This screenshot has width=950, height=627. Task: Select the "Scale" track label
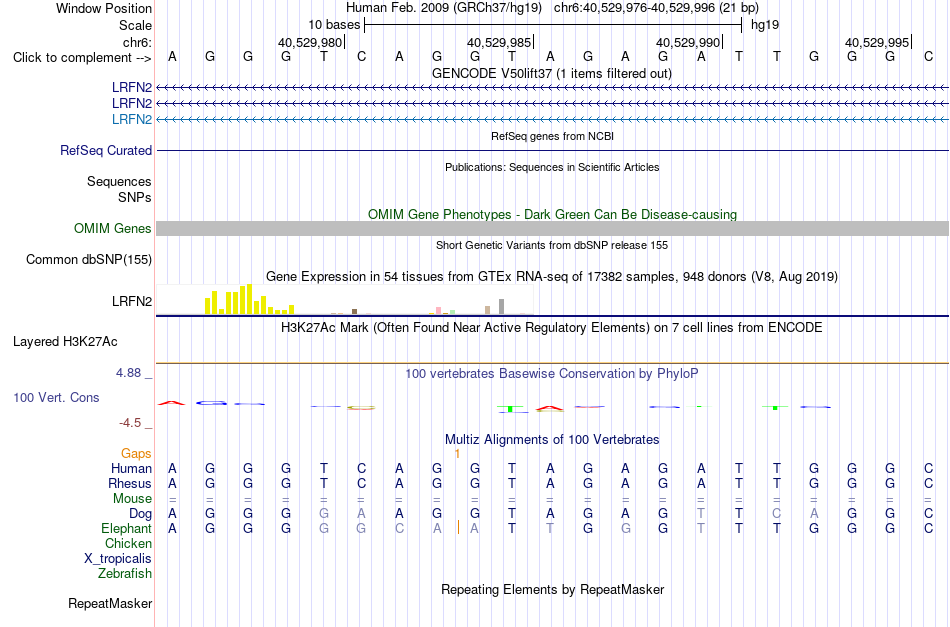click(135, 25)
